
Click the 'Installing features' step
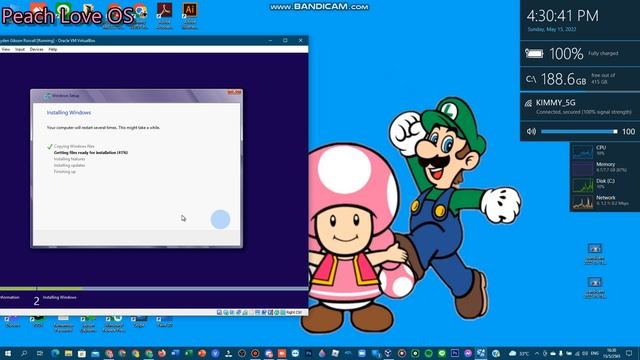(x=69, y=159)
